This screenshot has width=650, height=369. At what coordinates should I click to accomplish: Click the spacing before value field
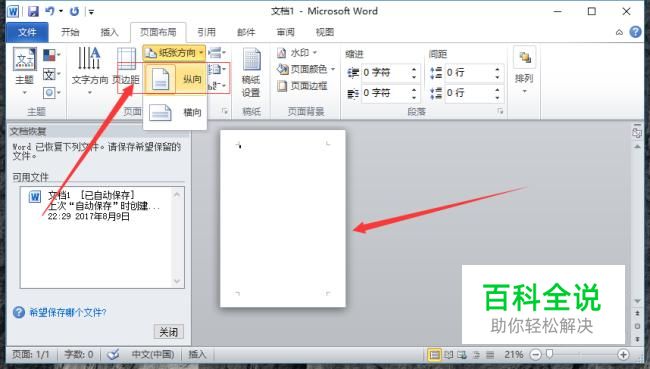click(x=469, y=73)
